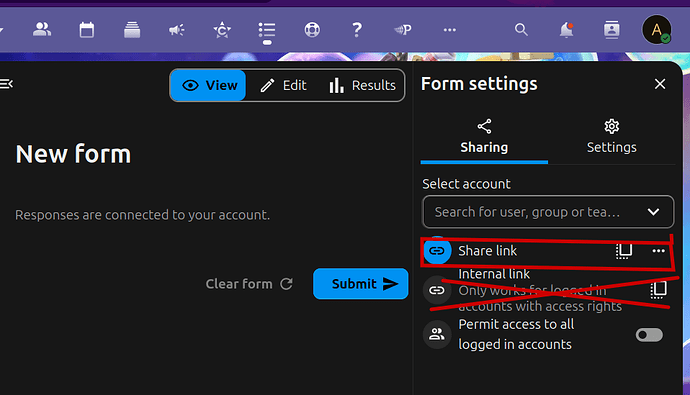Open the lifebuoy support icon

click(x=312, y=30)
